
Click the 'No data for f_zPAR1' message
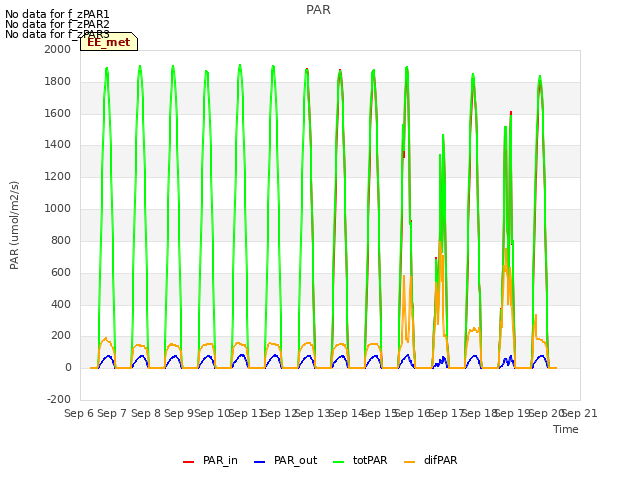point(57,15)
